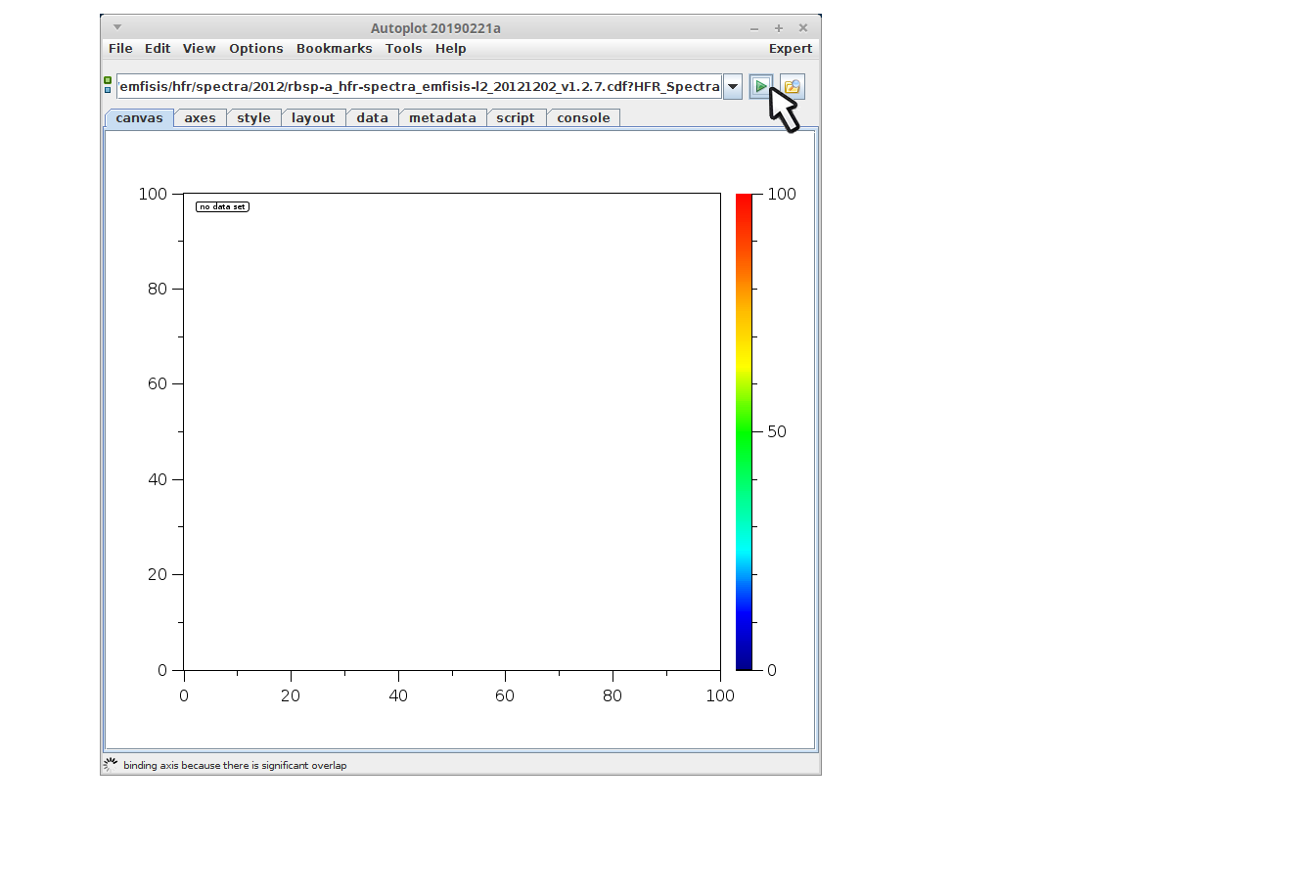Click in the data URI address field
Viewport: 1316px width, 896px height.
point(419,87)
